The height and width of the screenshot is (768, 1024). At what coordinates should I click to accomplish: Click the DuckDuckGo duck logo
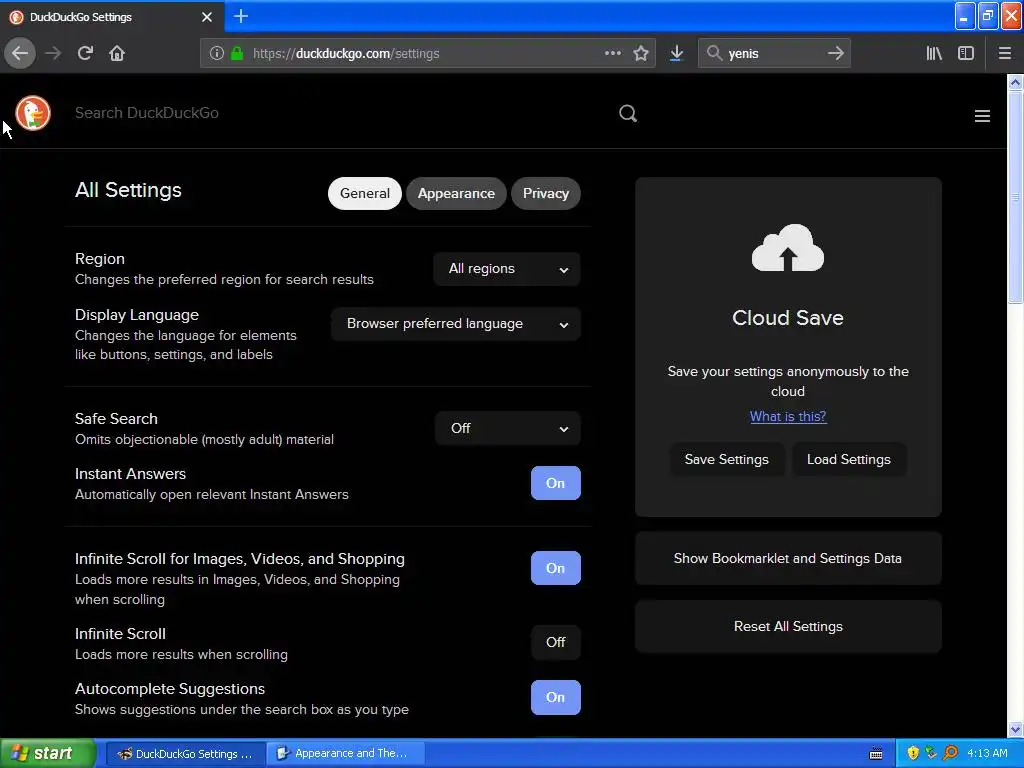click(33, 113)
